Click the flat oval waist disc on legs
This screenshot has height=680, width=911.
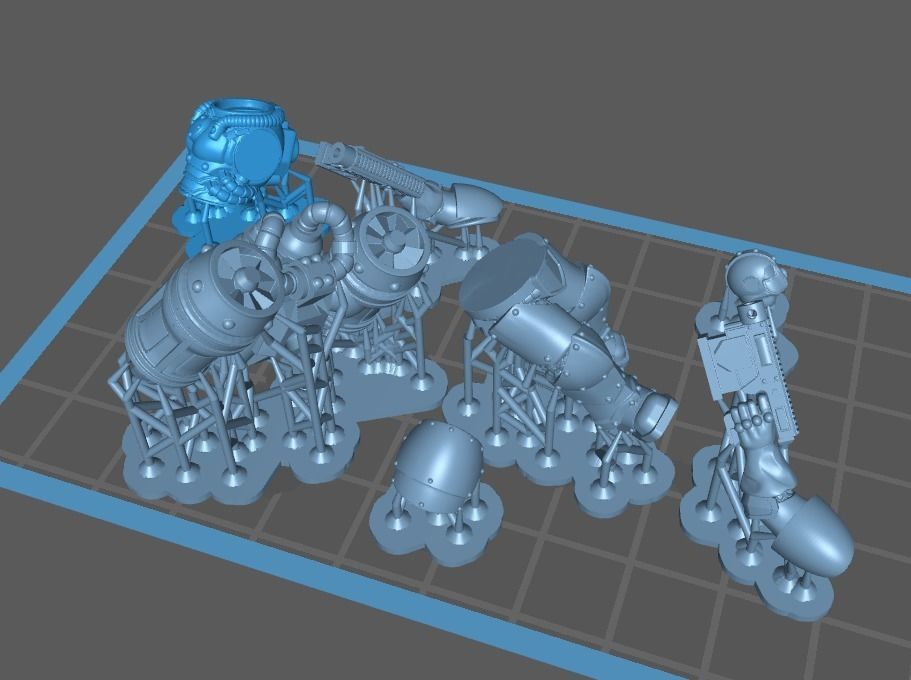click(506, 277)
